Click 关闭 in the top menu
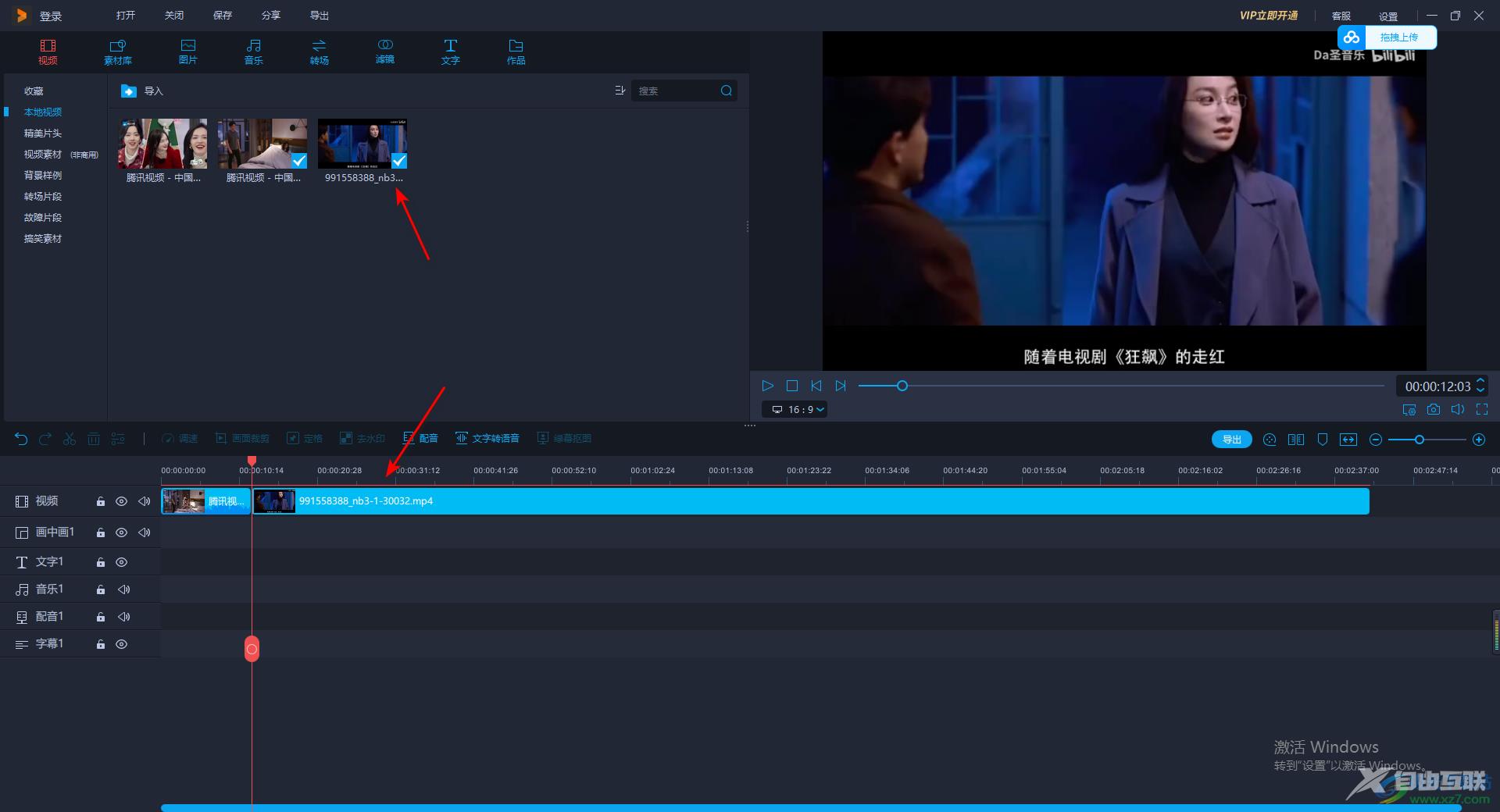Image resolution: width=1500 pixels, height=812 pixels. click(173, 16)
